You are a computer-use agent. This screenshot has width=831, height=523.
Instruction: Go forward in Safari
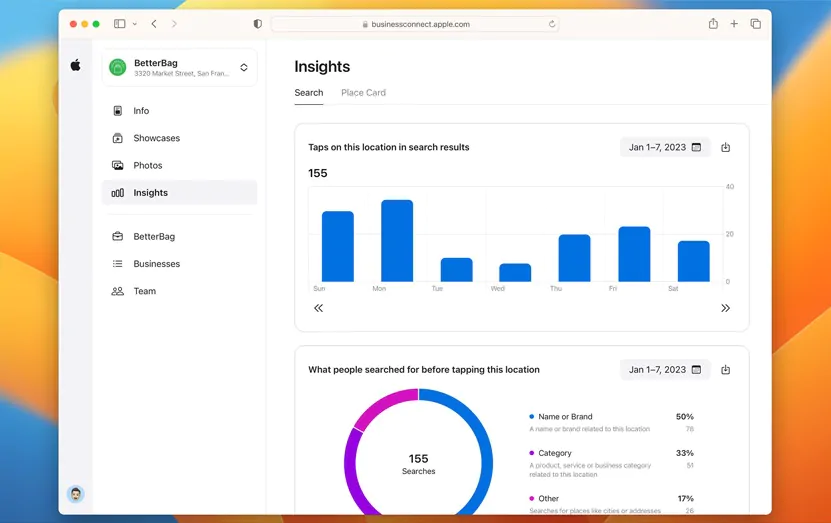pyautogui.click(x=174, y=24)
